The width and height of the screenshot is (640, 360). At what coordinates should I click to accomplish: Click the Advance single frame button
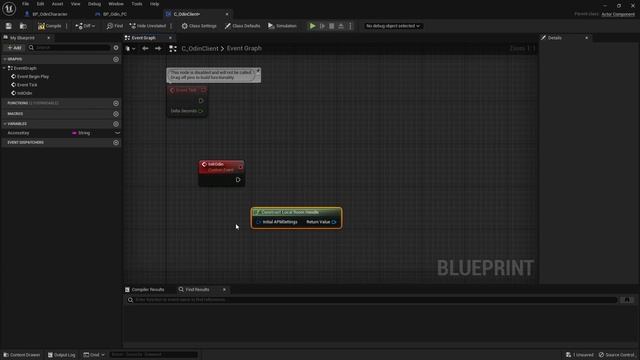click(322, 26)
